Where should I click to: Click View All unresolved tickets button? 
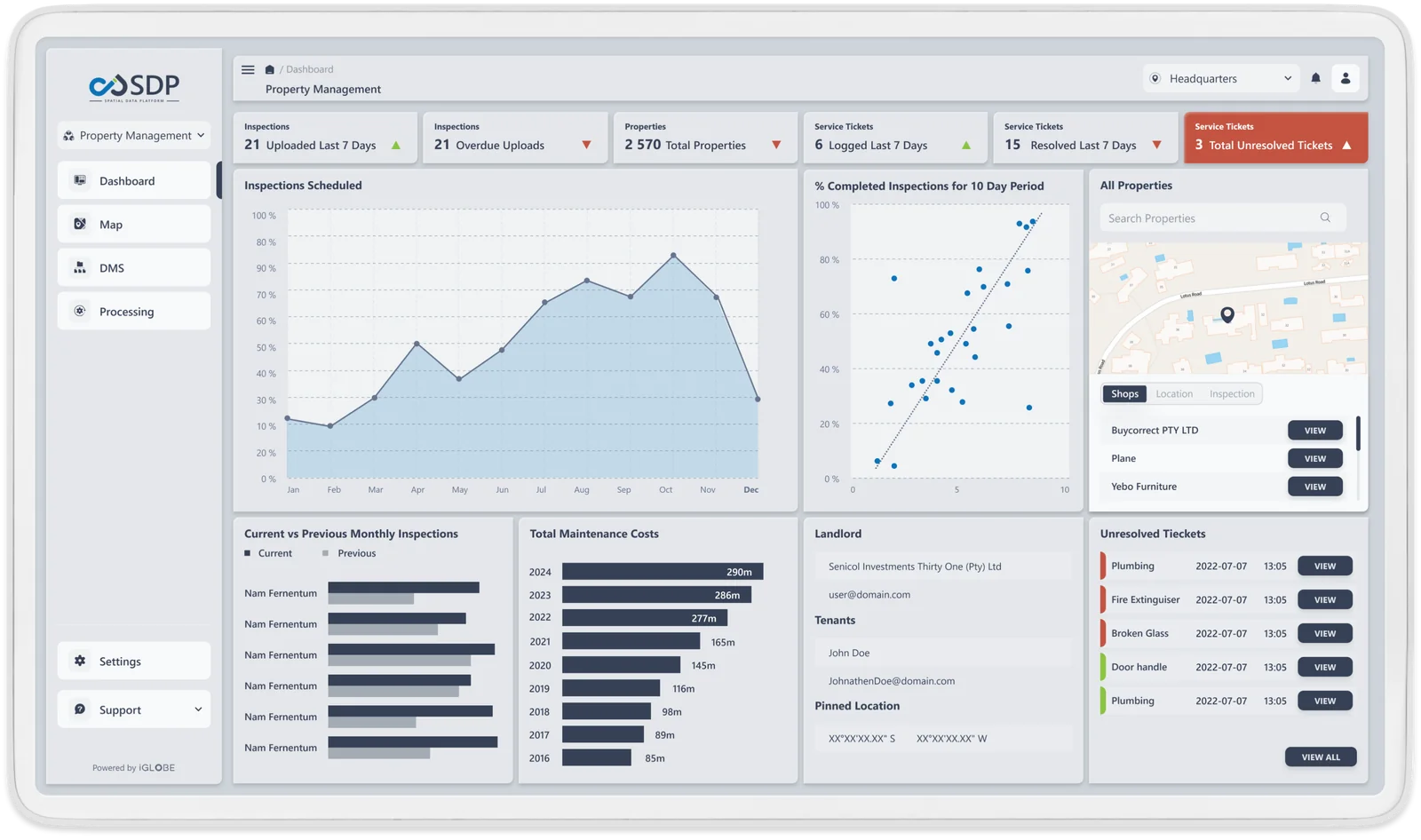coord(1320,757)
